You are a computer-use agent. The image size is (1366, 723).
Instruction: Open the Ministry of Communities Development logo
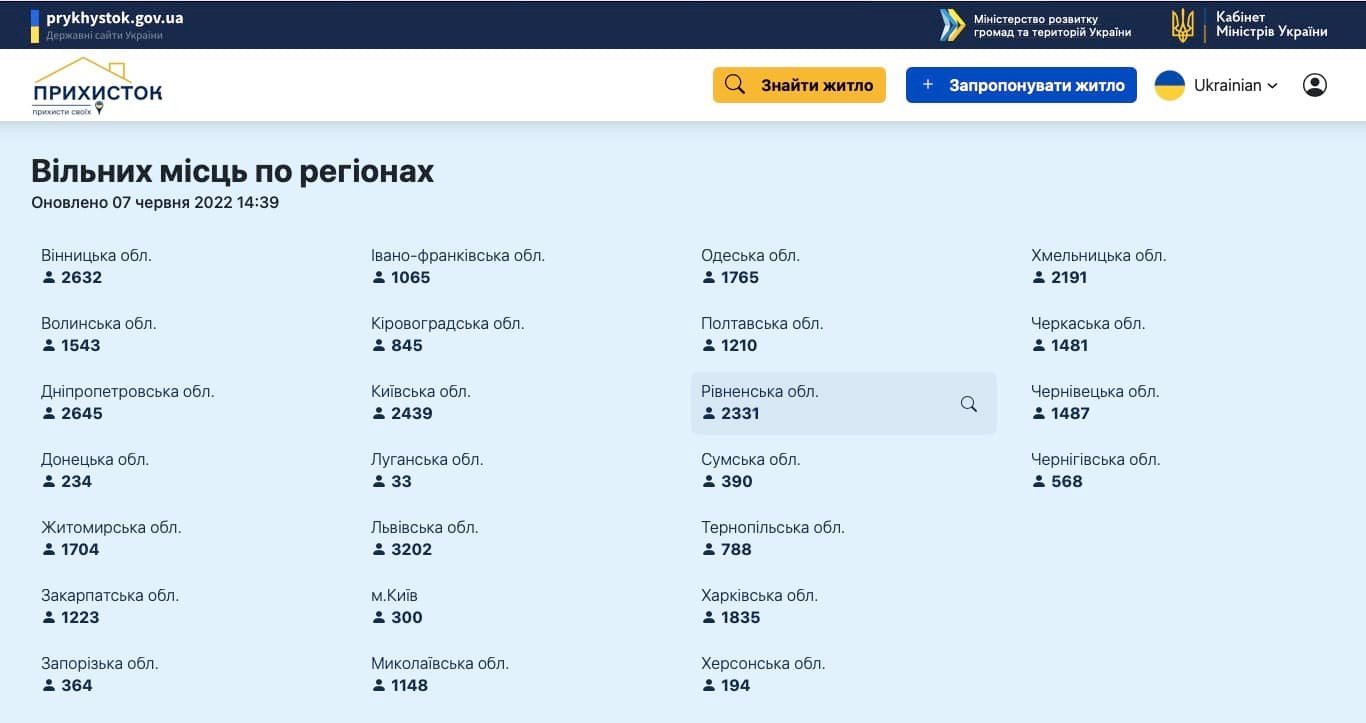point(951,25)
